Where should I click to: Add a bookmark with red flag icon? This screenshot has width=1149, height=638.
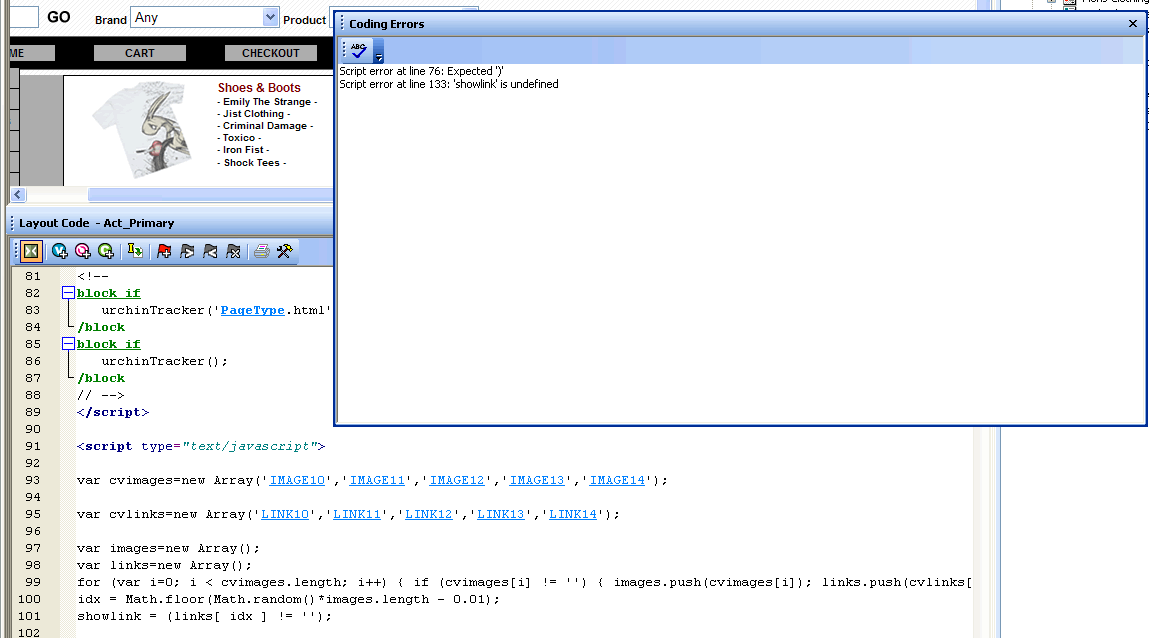click(x=164, y=251)
